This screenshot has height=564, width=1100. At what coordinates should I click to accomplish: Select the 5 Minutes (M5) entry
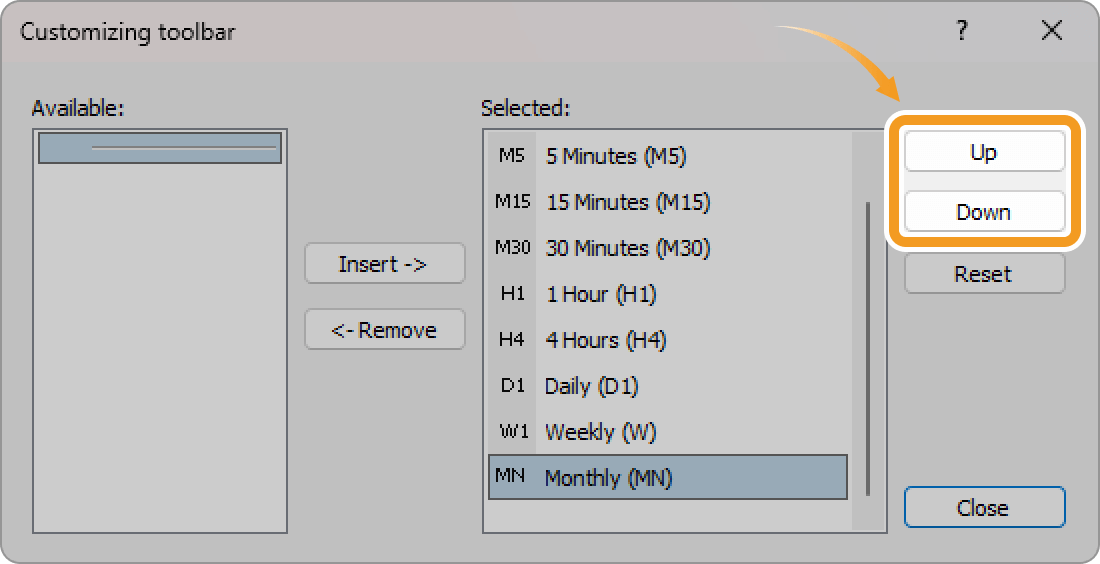pyautogui.click(x=668, y=156)
